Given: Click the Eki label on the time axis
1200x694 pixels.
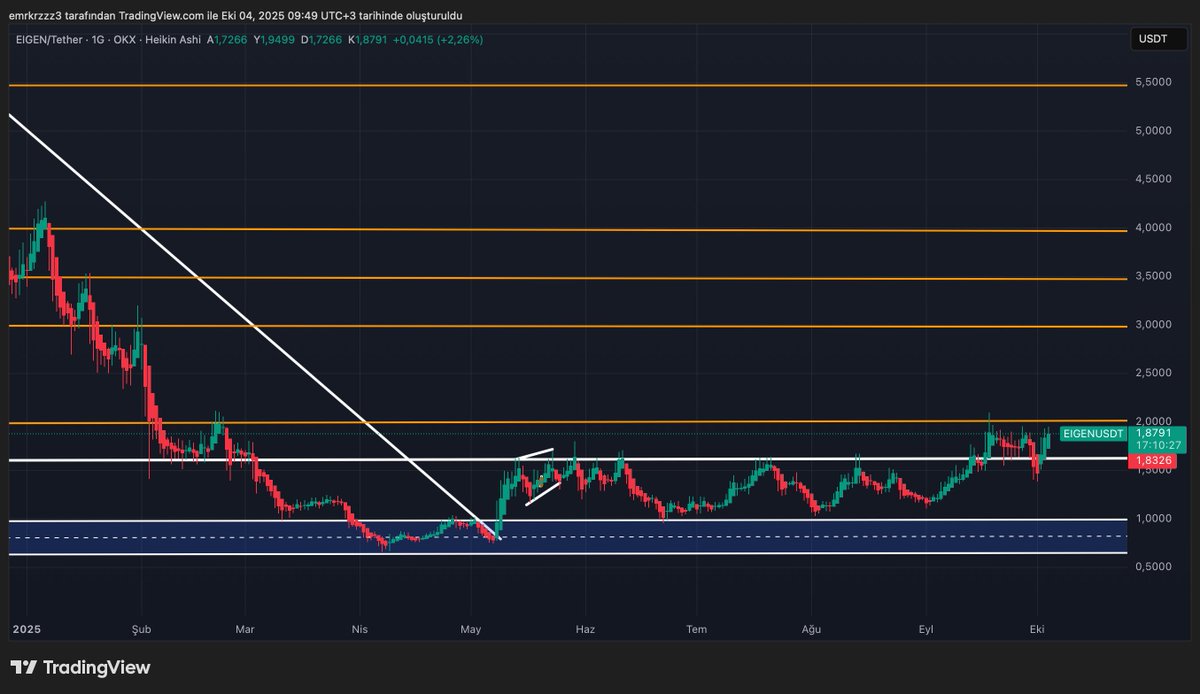Looking at the screenshot, I should coord(1037,630).
